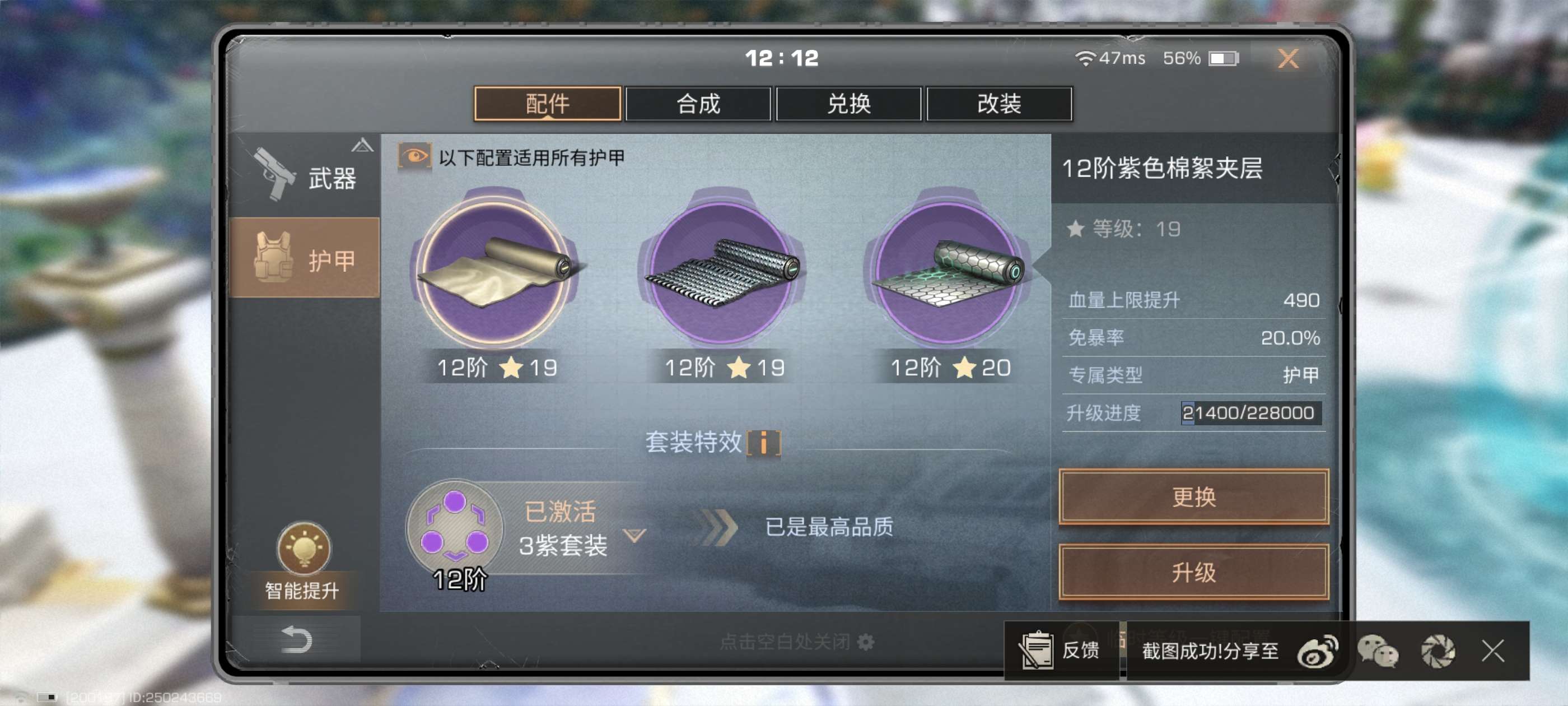Share screenshot to WeChat
The width and height of the screenshot is (1568, 706).
(1378, 651)
